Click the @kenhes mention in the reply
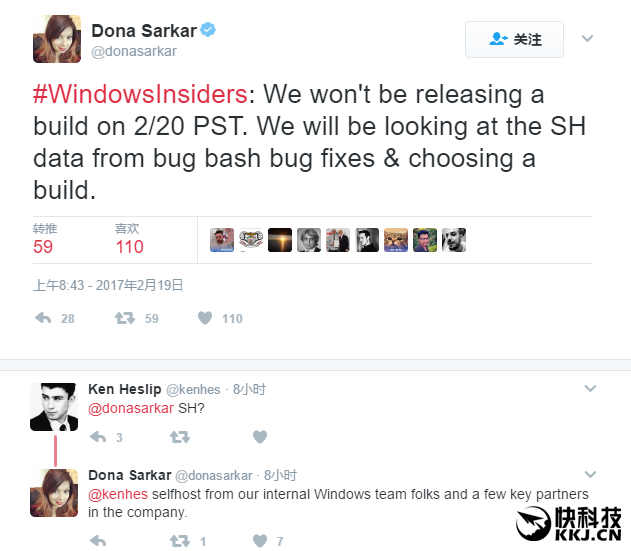Screen dimensions: 631x551 (x=118, y=494)
